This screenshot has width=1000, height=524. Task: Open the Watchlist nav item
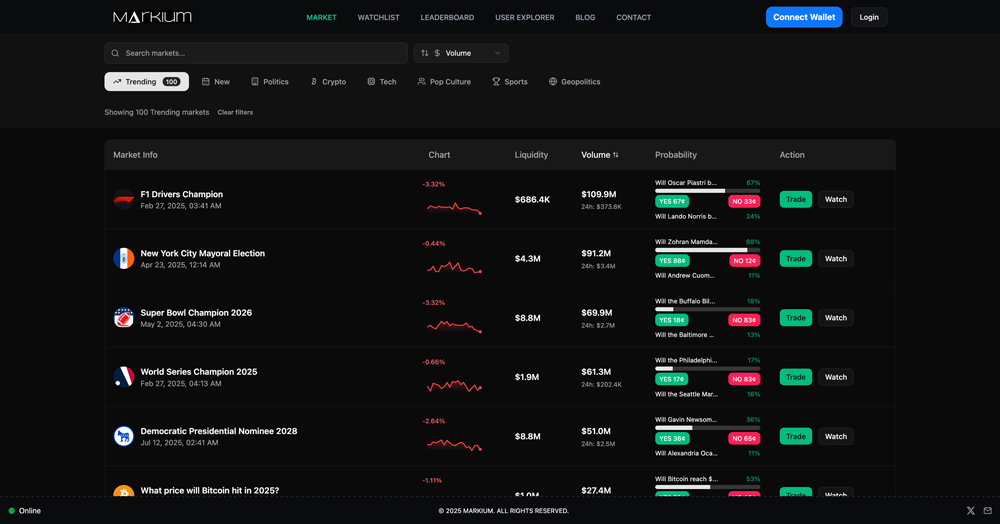378,17
